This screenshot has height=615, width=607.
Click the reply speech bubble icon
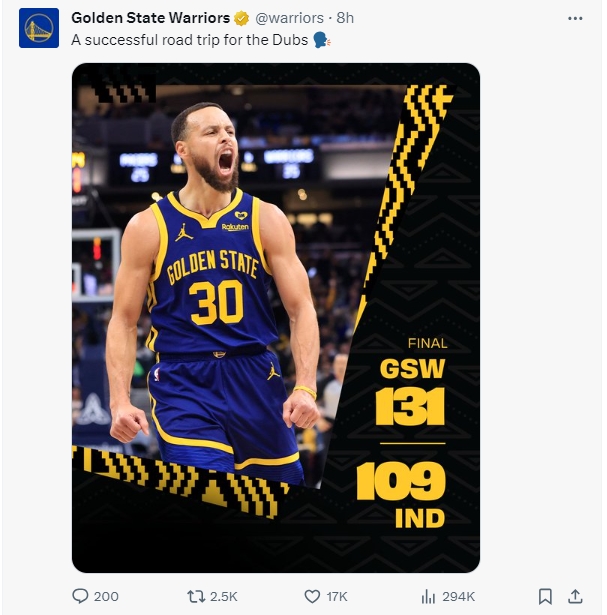tap(81, 596)
